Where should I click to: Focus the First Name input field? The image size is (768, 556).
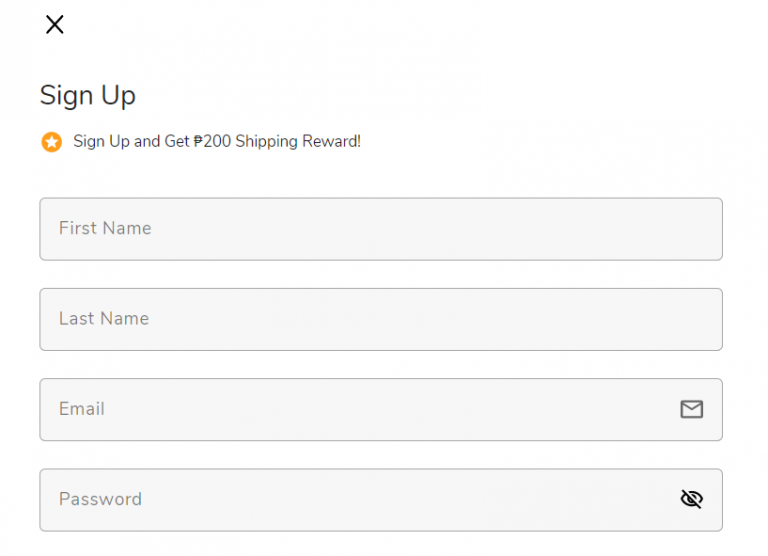tap(380, 229)
